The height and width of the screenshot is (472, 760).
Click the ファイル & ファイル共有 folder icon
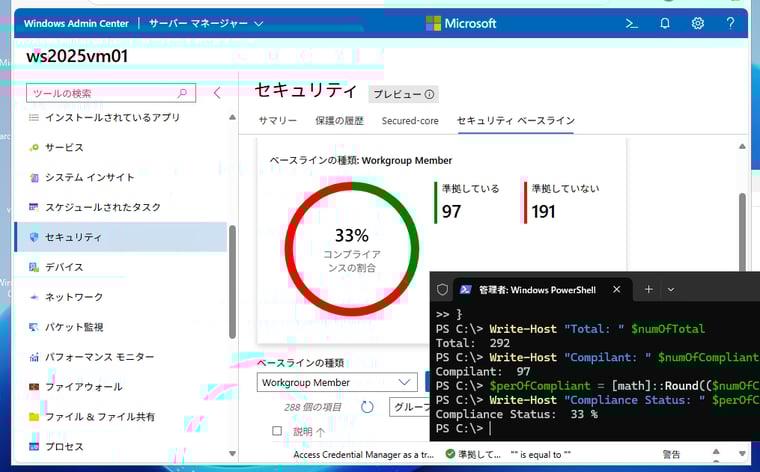click(x=33, y=417)
